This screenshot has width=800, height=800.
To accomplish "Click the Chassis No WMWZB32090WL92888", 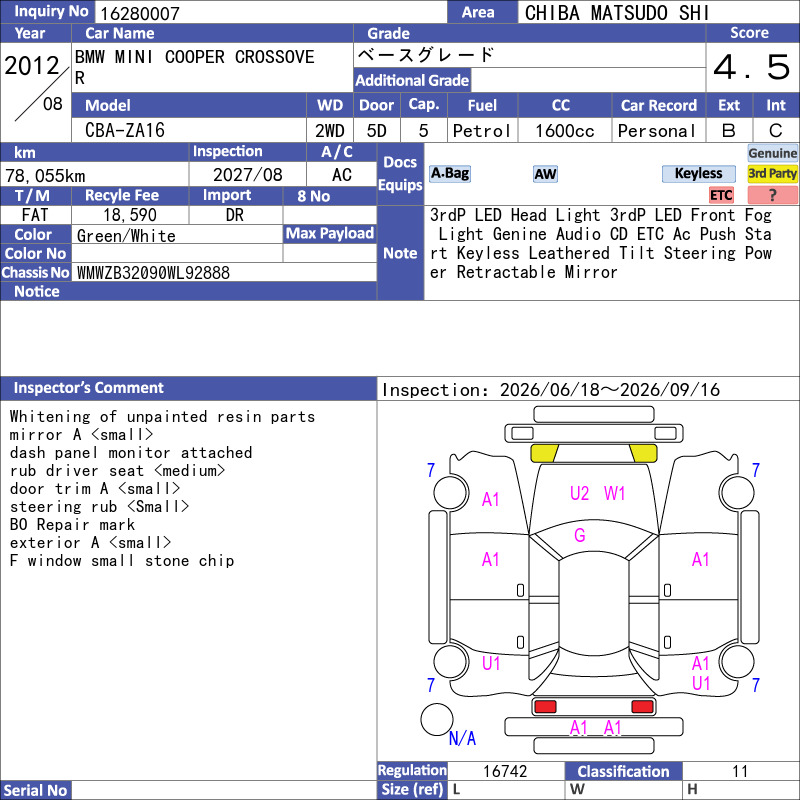I will coord(153,273).
